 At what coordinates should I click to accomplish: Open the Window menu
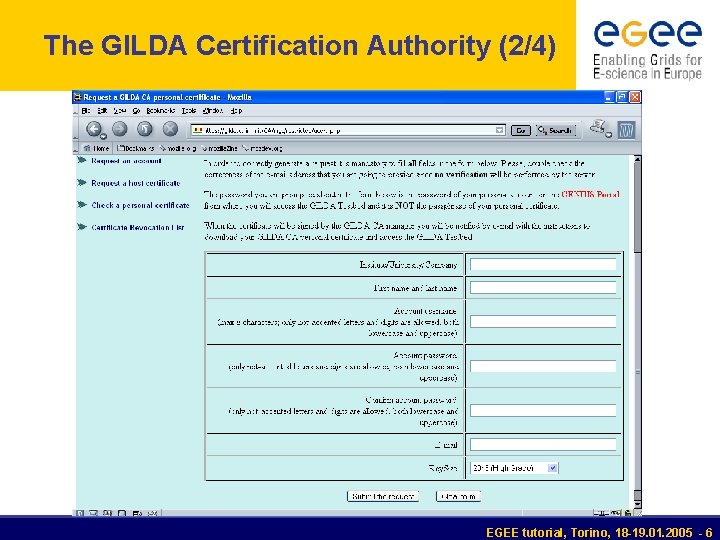(213, 111)
